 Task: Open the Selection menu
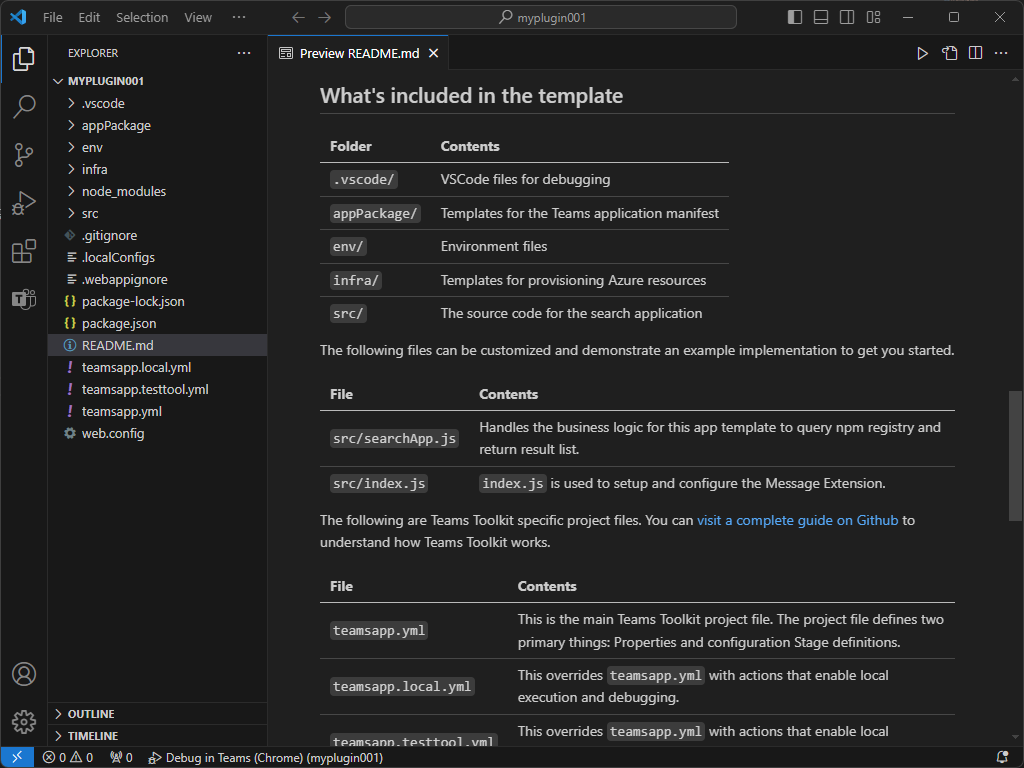tap(142, 18)
